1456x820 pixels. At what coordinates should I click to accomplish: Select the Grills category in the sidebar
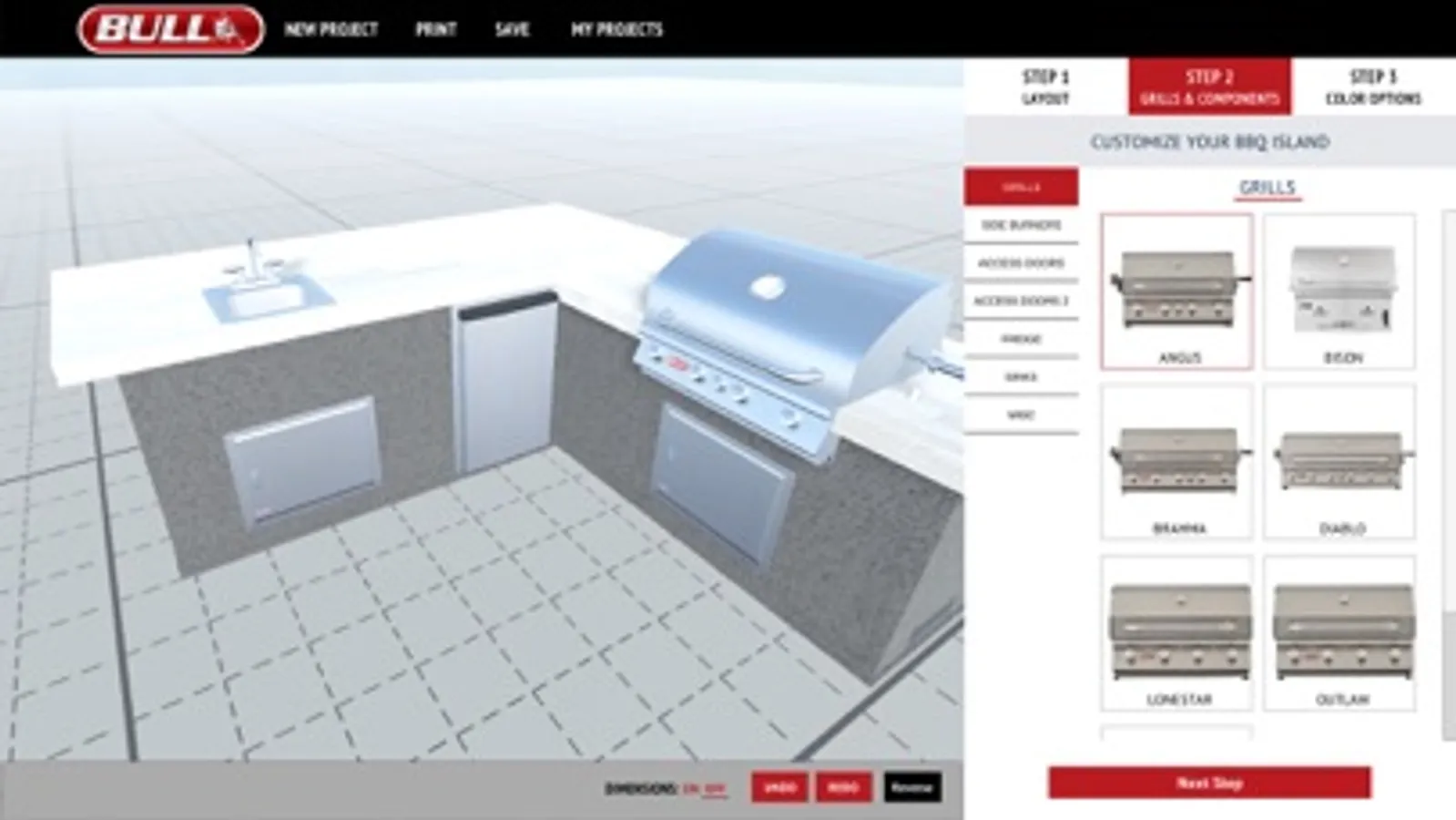click(x=1022, y=187)
